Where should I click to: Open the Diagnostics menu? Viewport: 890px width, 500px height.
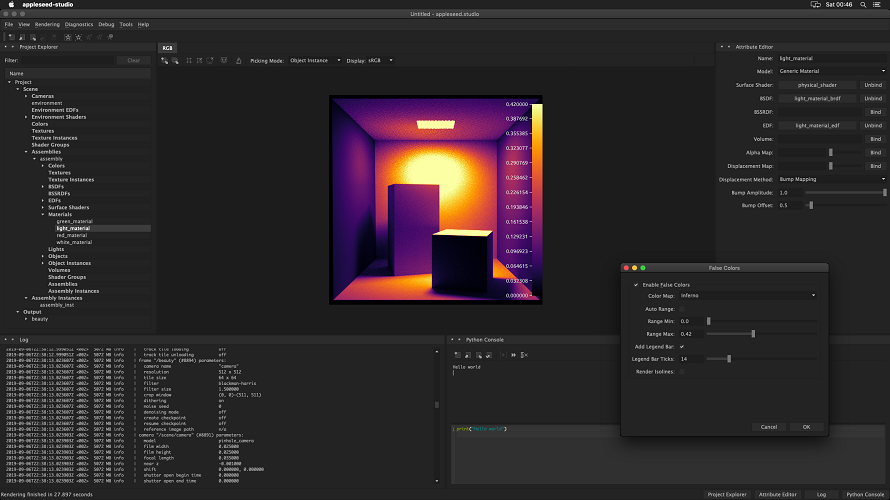pyautogui.click(x=78, y=24)
